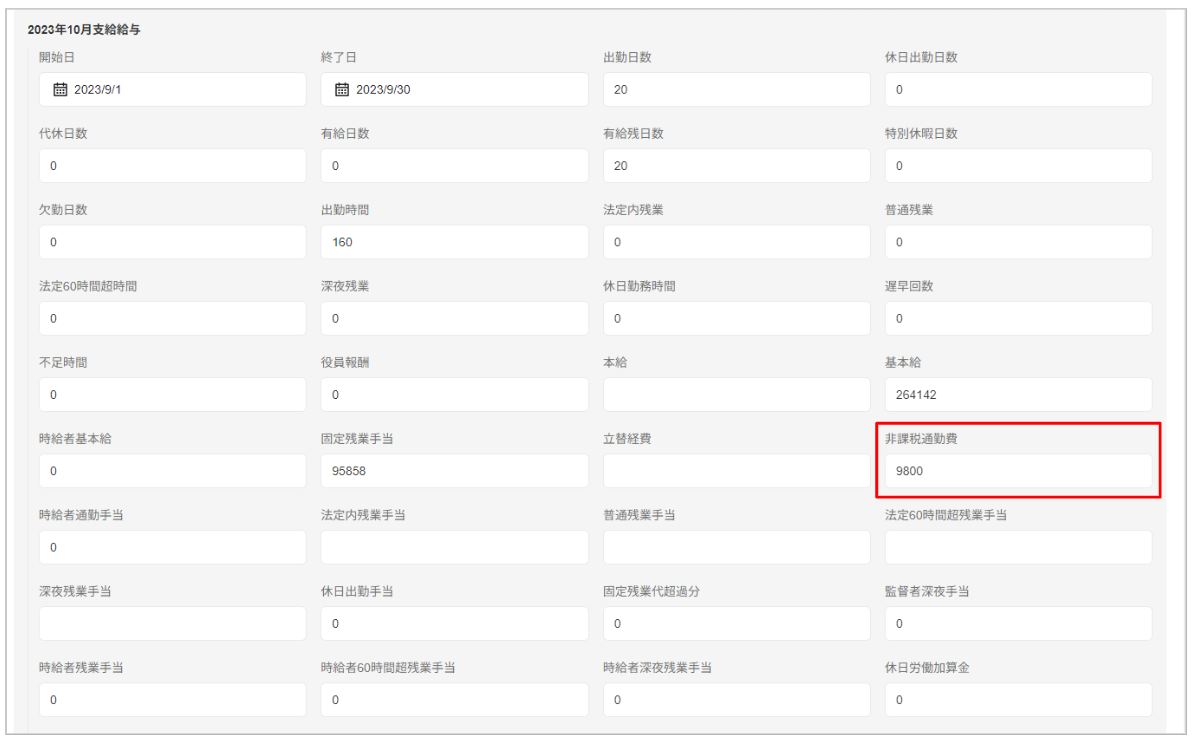Screen dimensions: 1196x745
Task: Focus the 遅早回数 input field
Action: coord(1018,319)
